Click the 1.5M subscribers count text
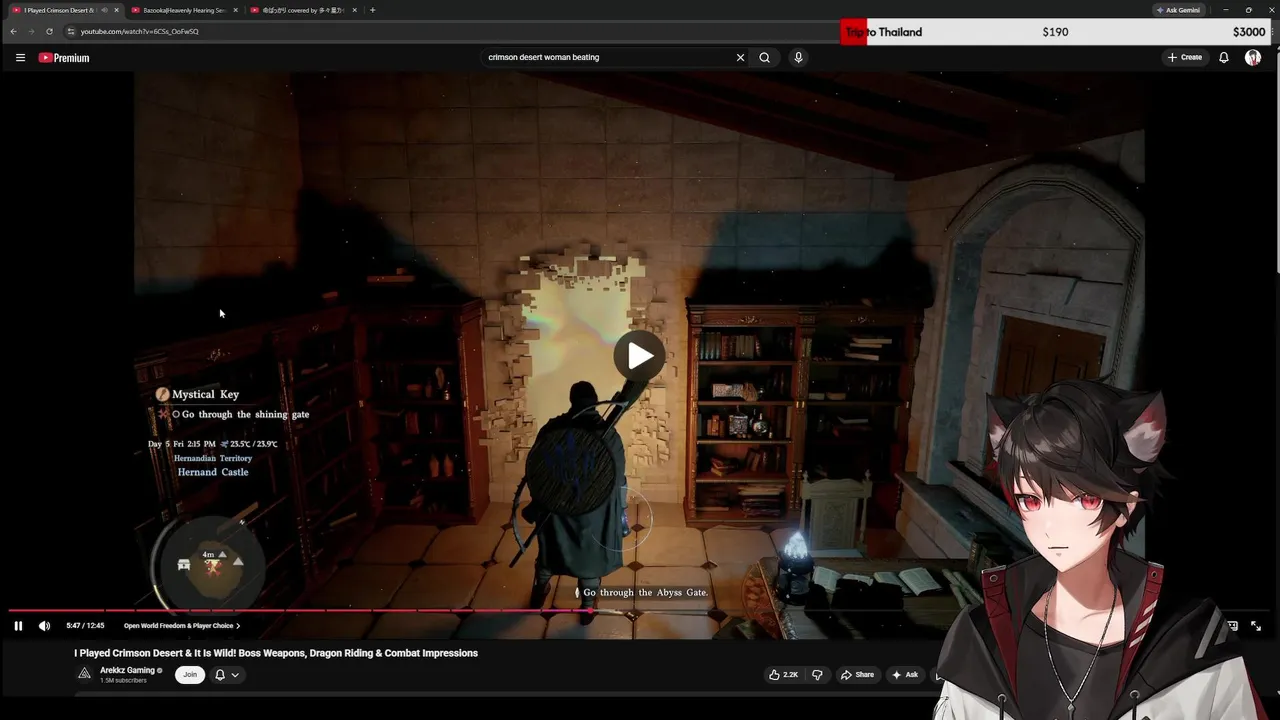 coord(123,681)
